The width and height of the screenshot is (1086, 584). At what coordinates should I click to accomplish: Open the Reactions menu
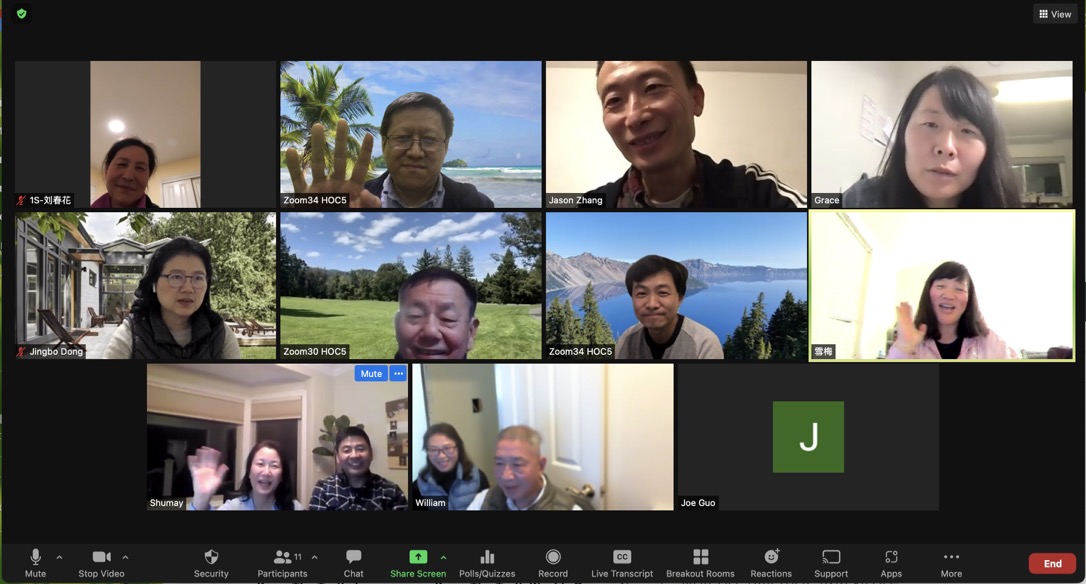(x=771, y=558)
